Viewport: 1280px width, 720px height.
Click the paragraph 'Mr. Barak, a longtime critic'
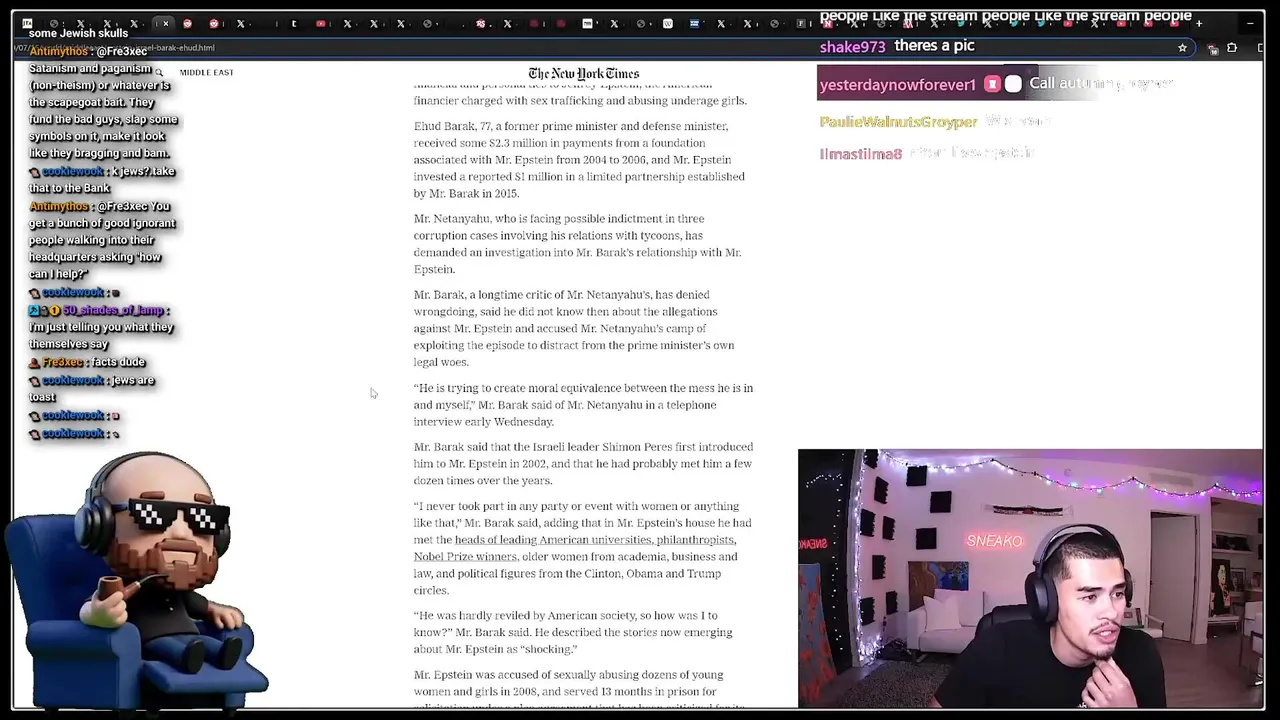point(575,328)
